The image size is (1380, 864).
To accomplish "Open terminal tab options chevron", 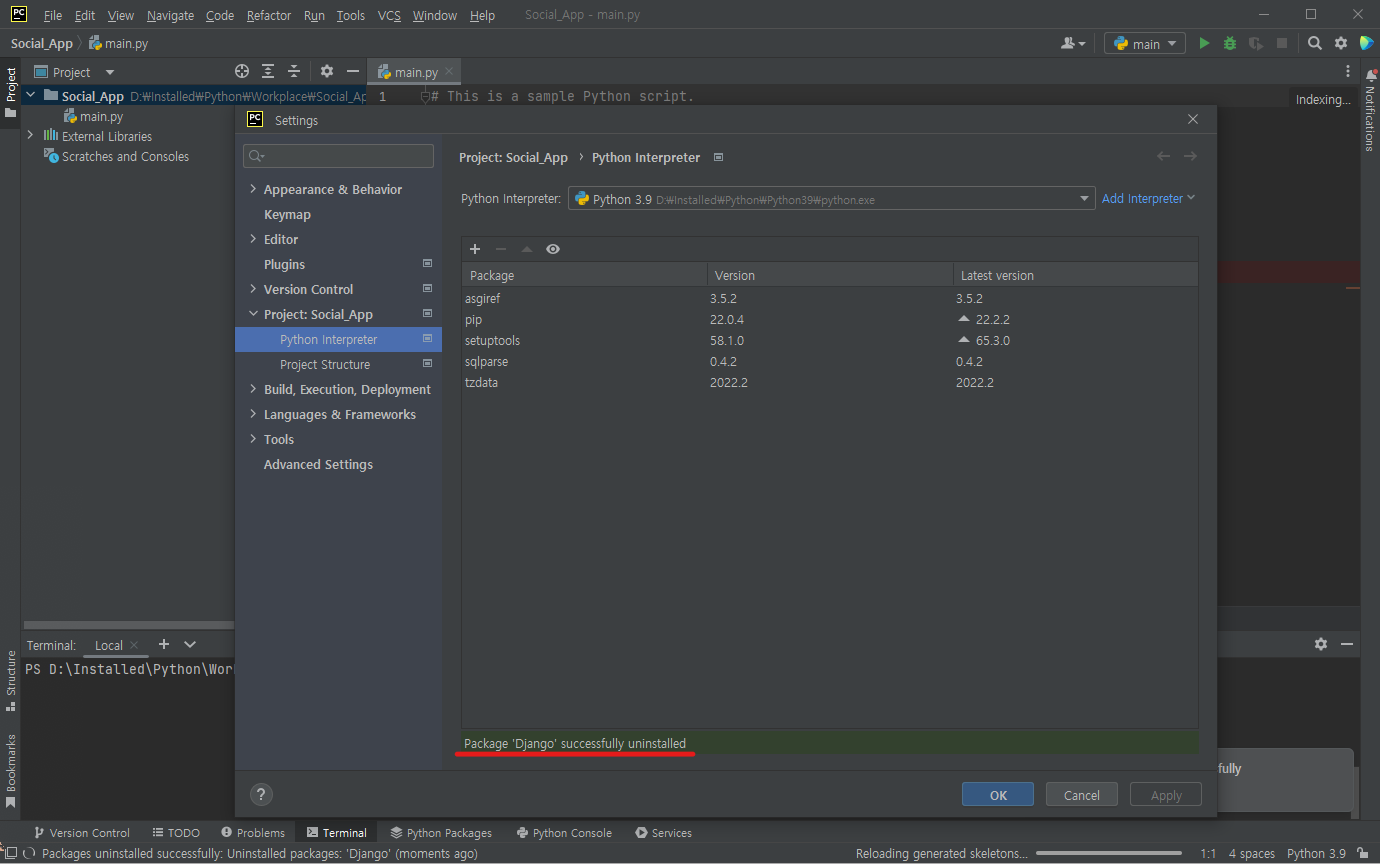I will pos(190,644).
